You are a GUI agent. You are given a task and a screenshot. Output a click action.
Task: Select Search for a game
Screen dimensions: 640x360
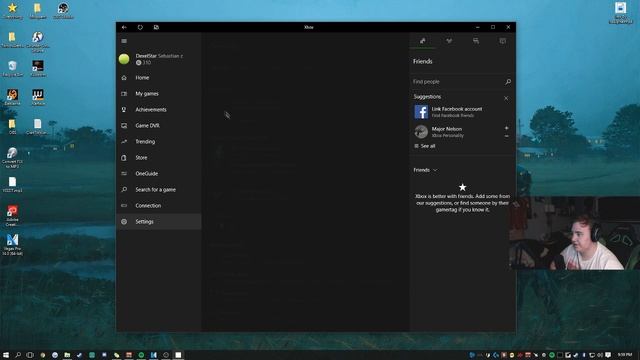point(159,189)
